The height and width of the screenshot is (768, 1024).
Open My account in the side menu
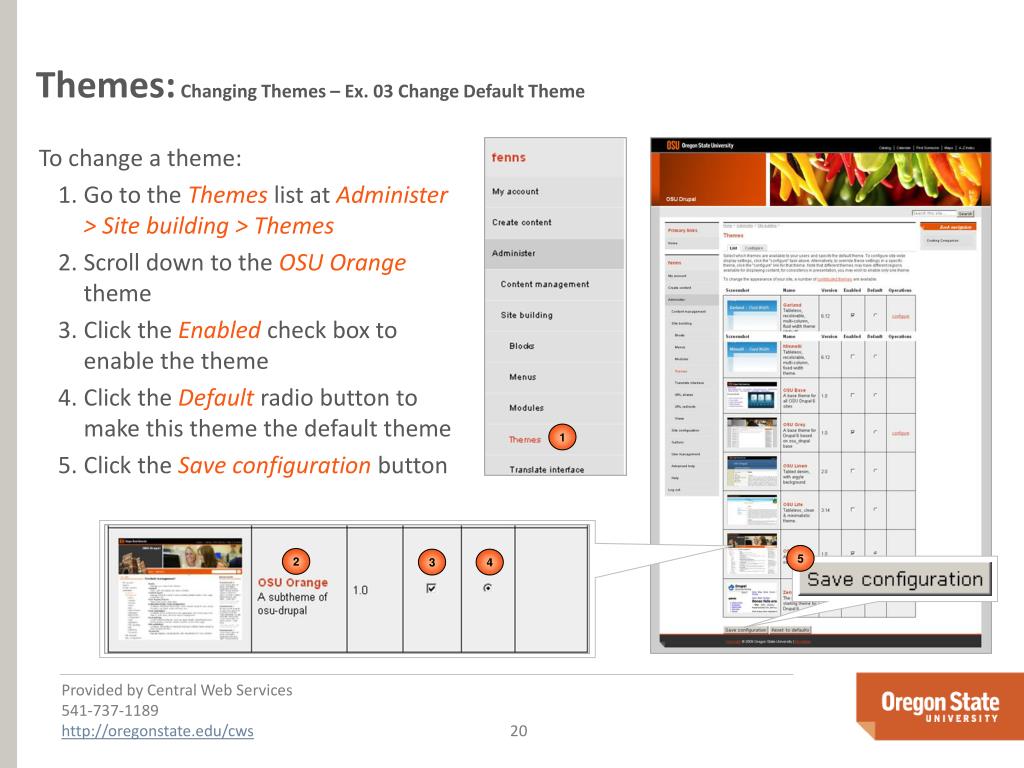click(515, 191)
